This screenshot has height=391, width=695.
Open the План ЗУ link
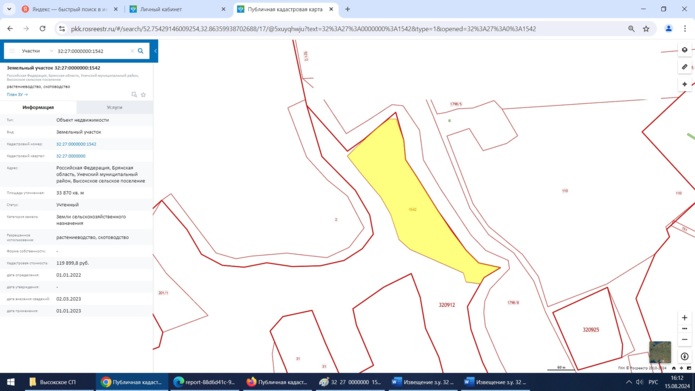point(17,94)
